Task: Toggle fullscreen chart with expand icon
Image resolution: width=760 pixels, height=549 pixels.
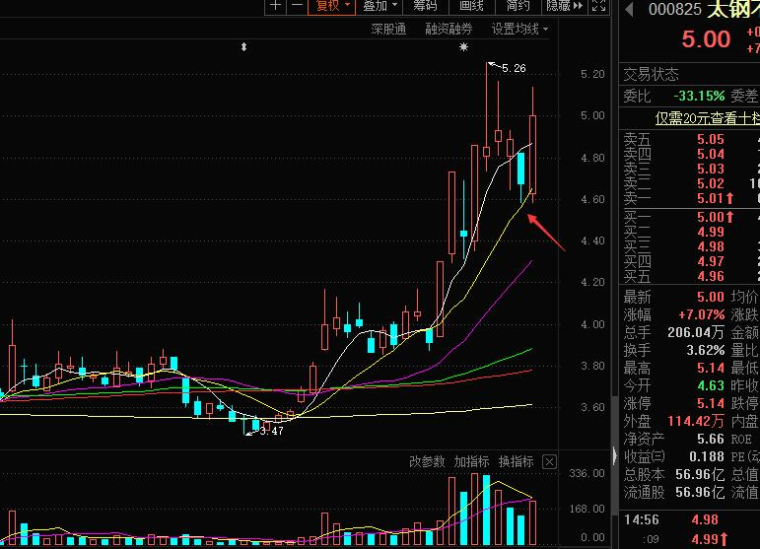Action: 599,6
